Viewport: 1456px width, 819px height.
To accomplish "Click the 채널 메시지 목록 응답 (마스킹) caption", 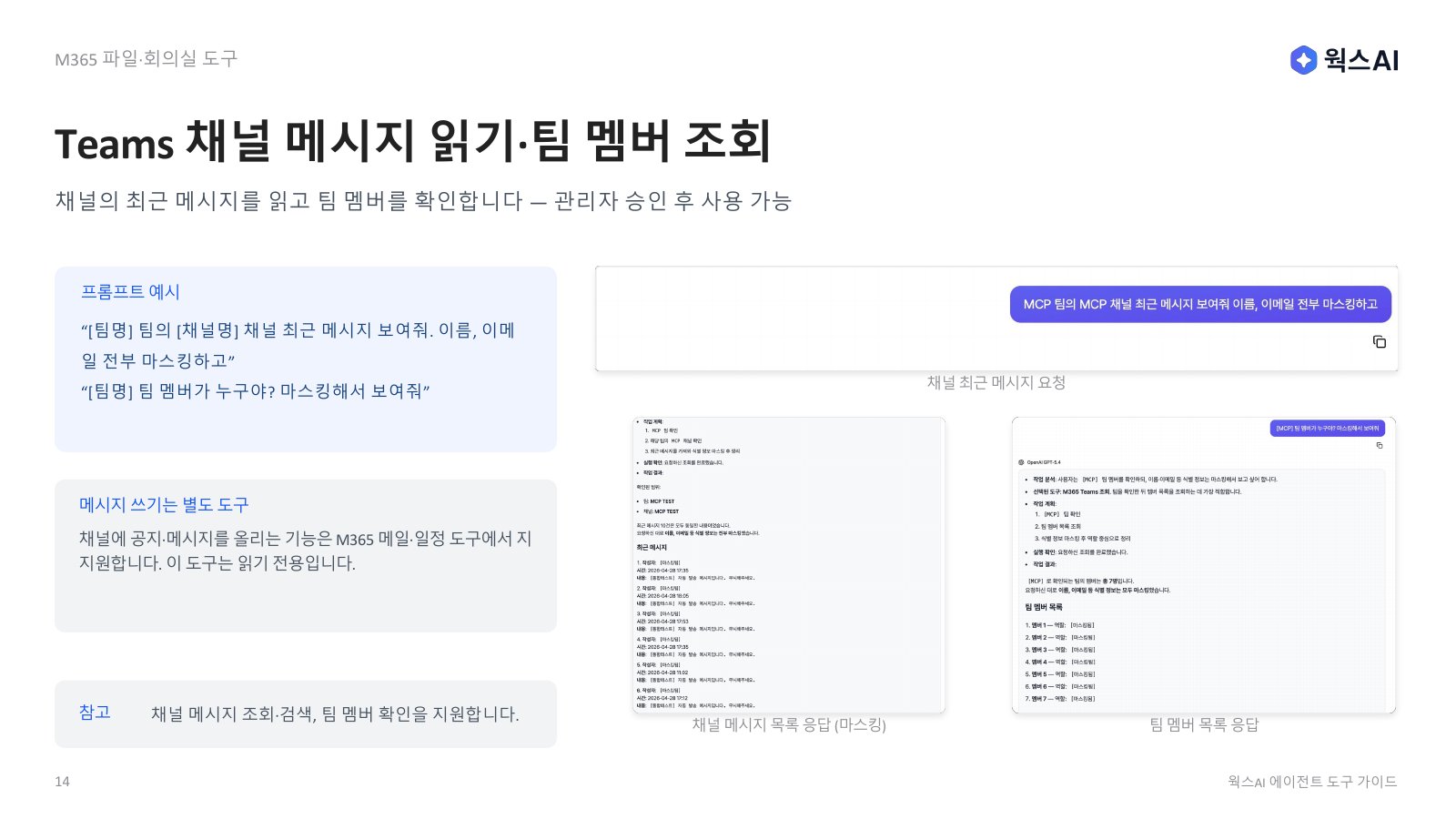I will 789,724.
